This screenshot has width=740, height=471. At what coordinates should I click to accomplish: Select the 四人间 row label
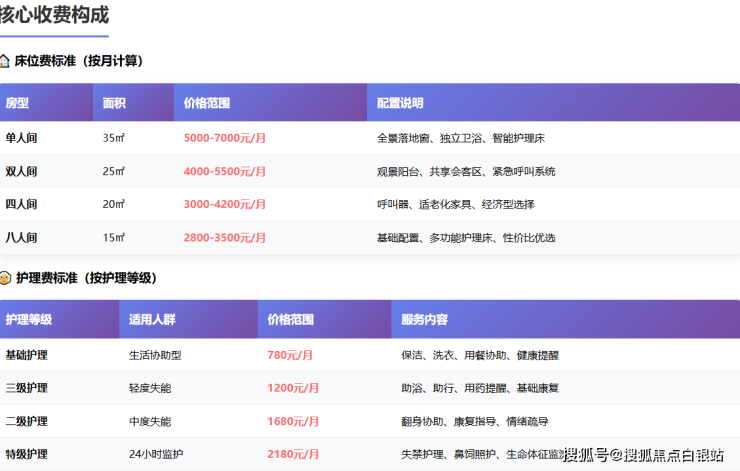21,204
